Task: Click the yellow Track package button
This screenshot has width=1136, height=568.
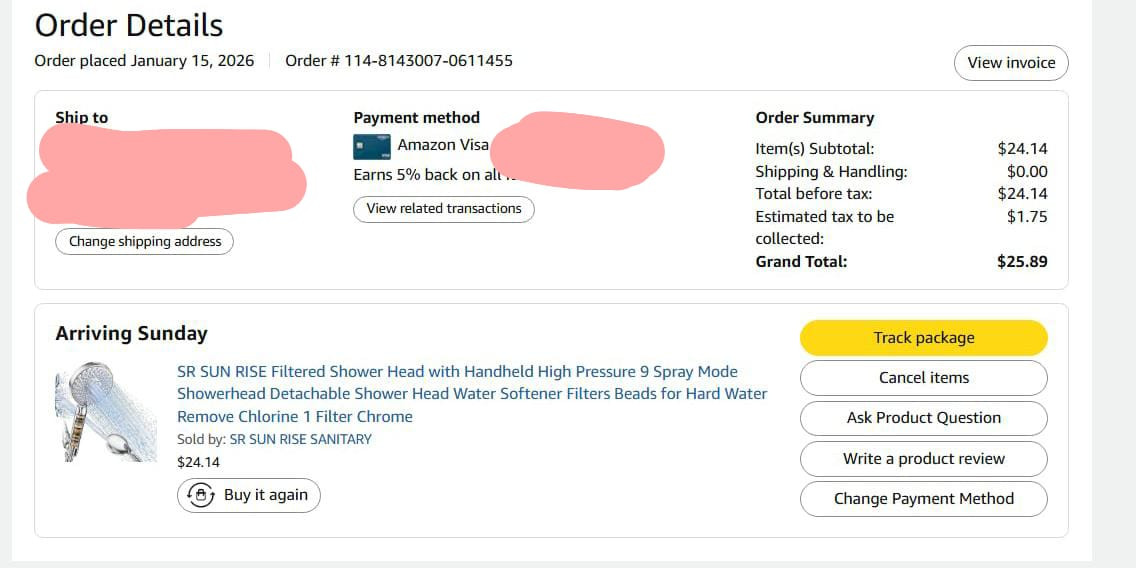Action: (923, 338)
